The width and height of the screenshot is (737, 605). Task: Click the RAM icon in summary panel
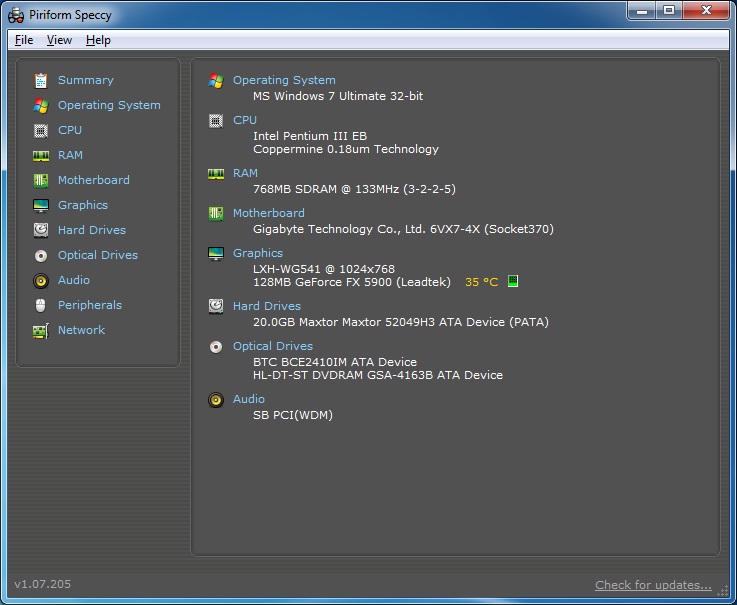coord(216,174)
